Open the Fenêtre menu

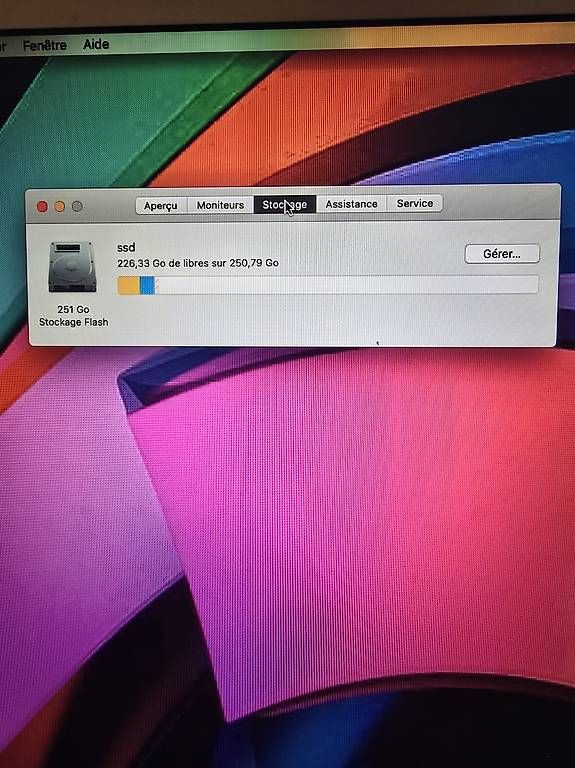click(x=45, y=46)
